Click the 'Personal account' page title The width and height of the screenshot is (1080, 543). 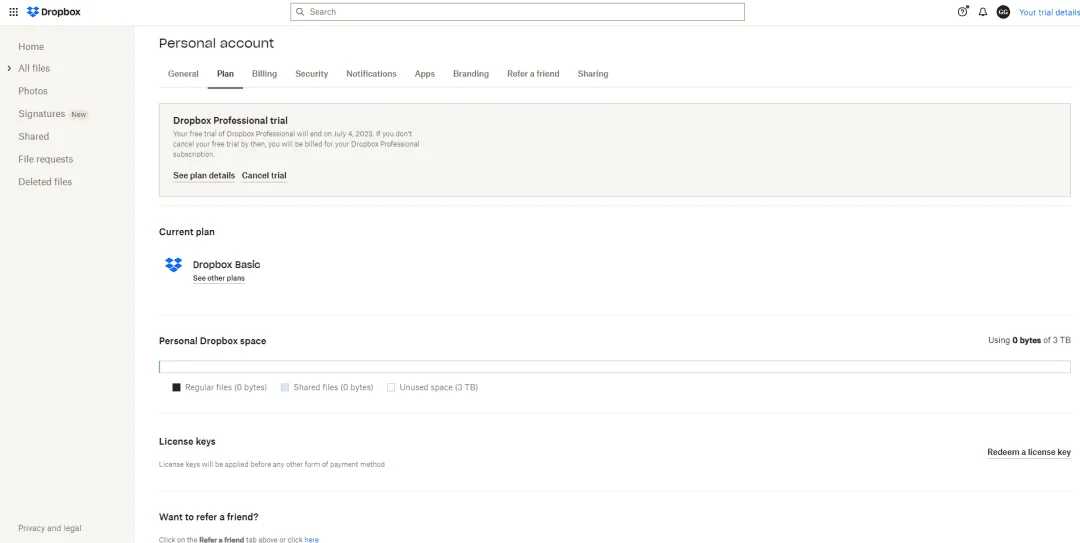216,43
